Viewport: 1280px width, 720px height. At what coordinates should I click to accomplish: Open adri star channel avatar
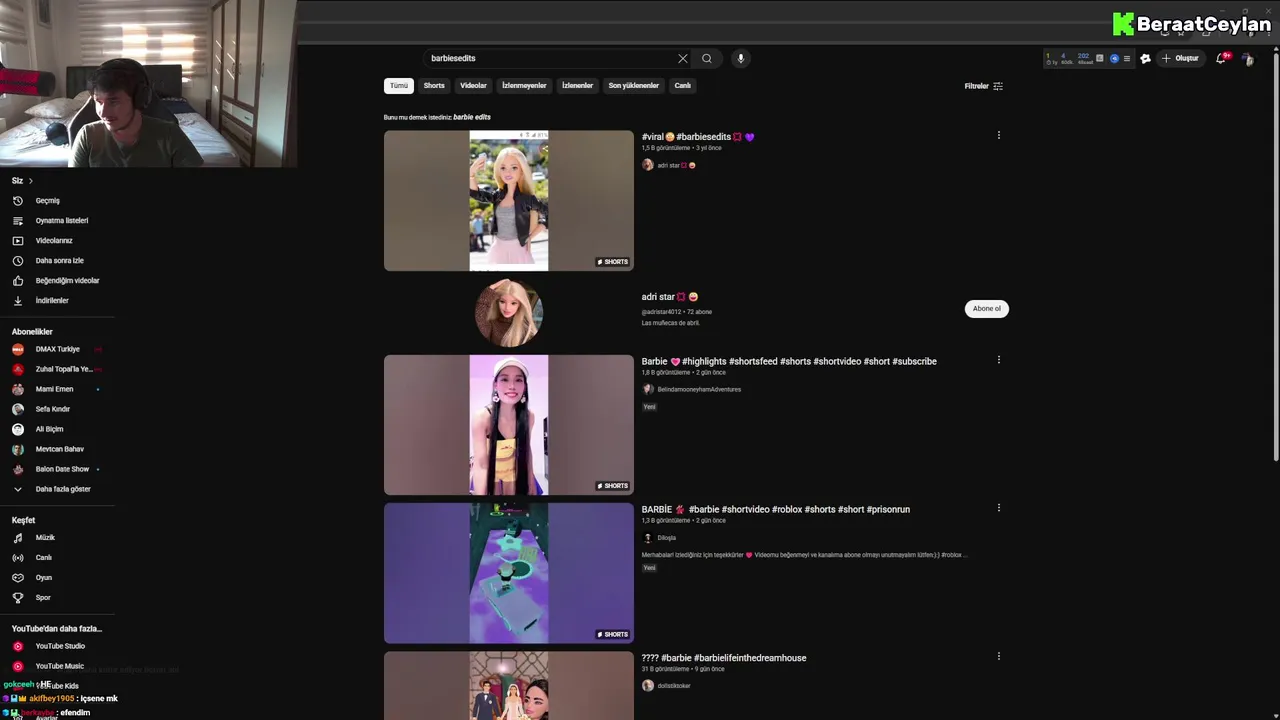[x=509, y=313]
